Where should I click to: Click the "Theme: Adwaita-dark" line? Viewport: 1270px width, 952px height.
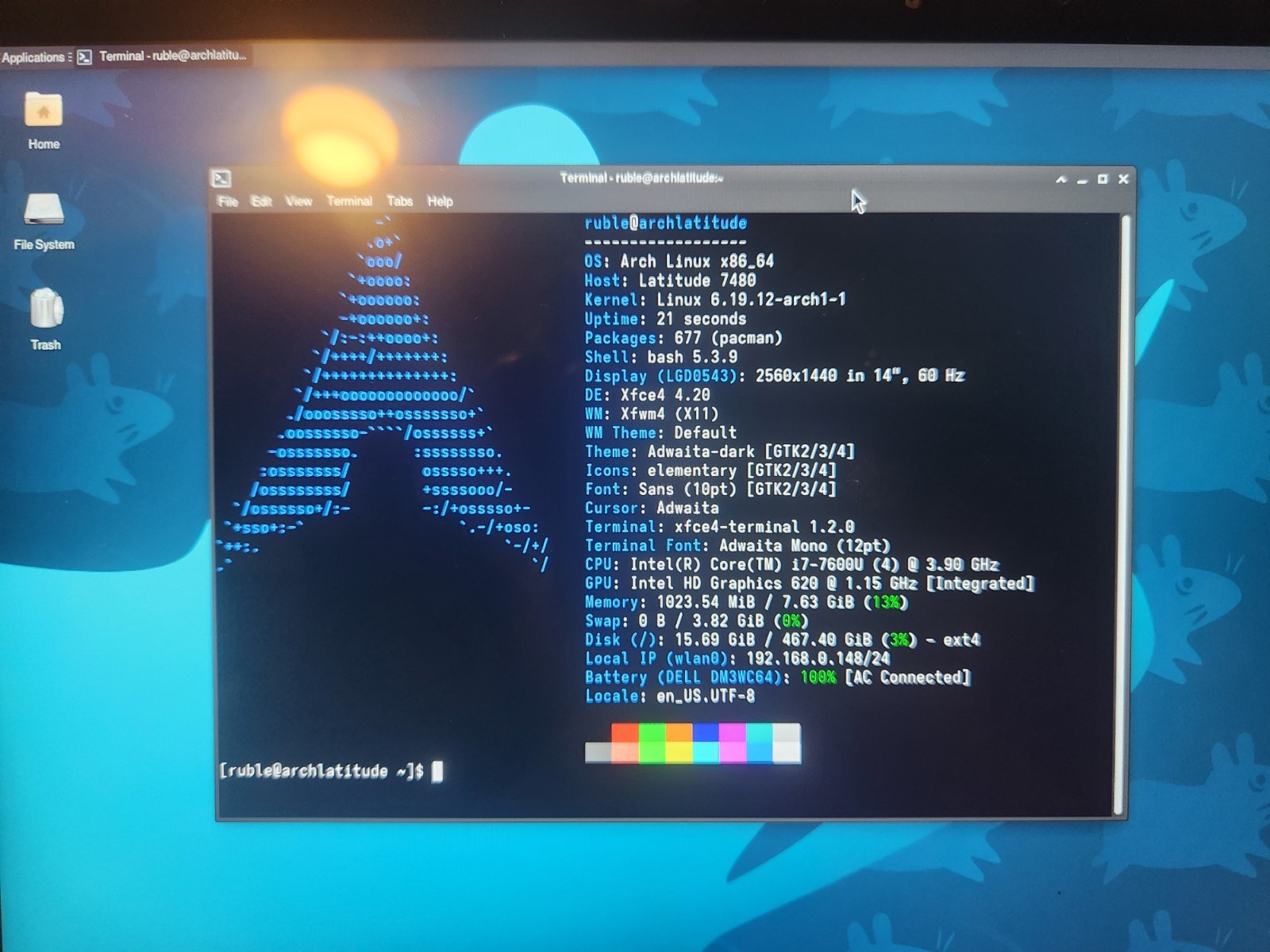point(719,451)
